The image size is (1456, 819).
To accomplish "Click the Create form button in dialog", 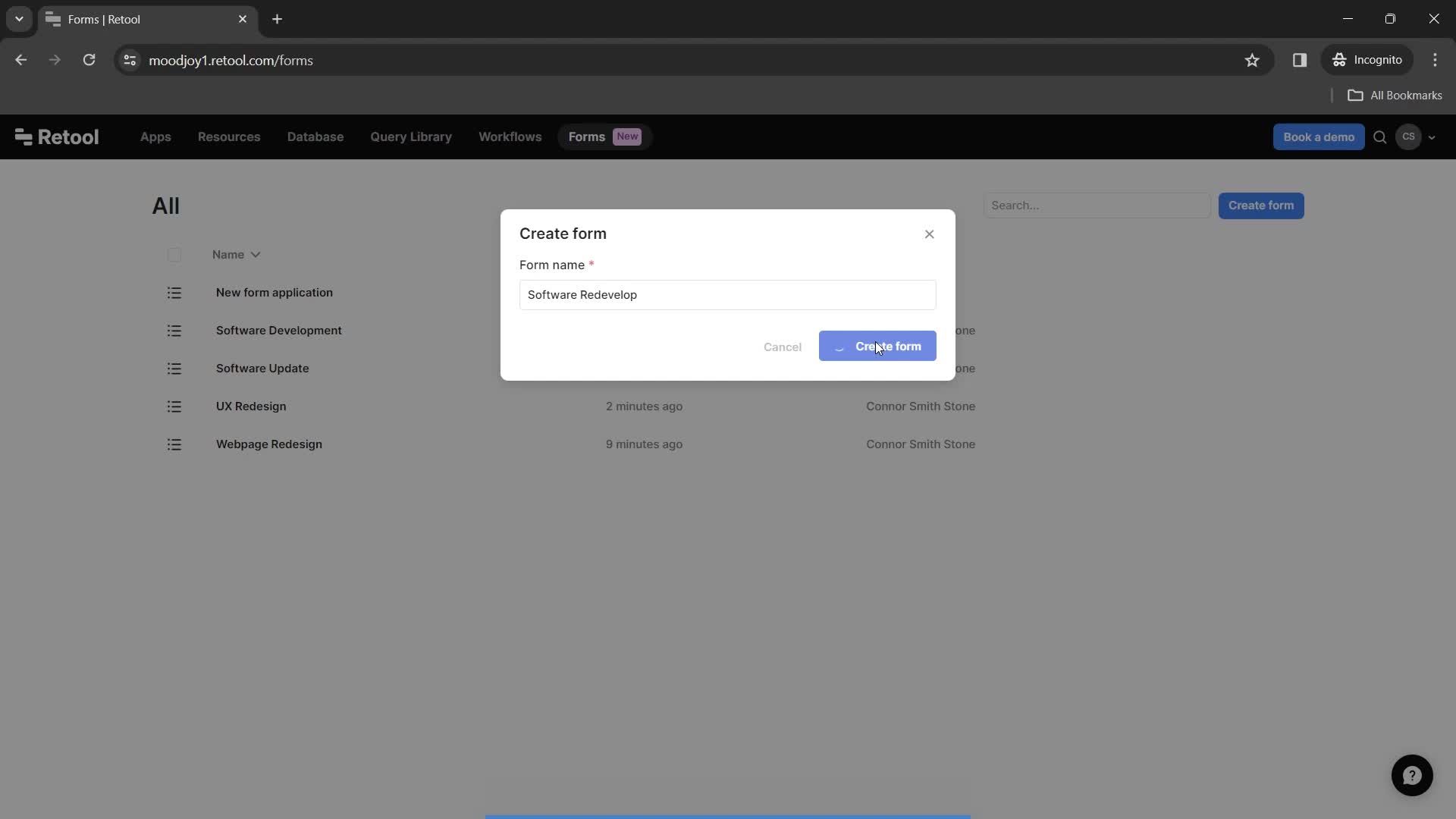I will 877,346.
